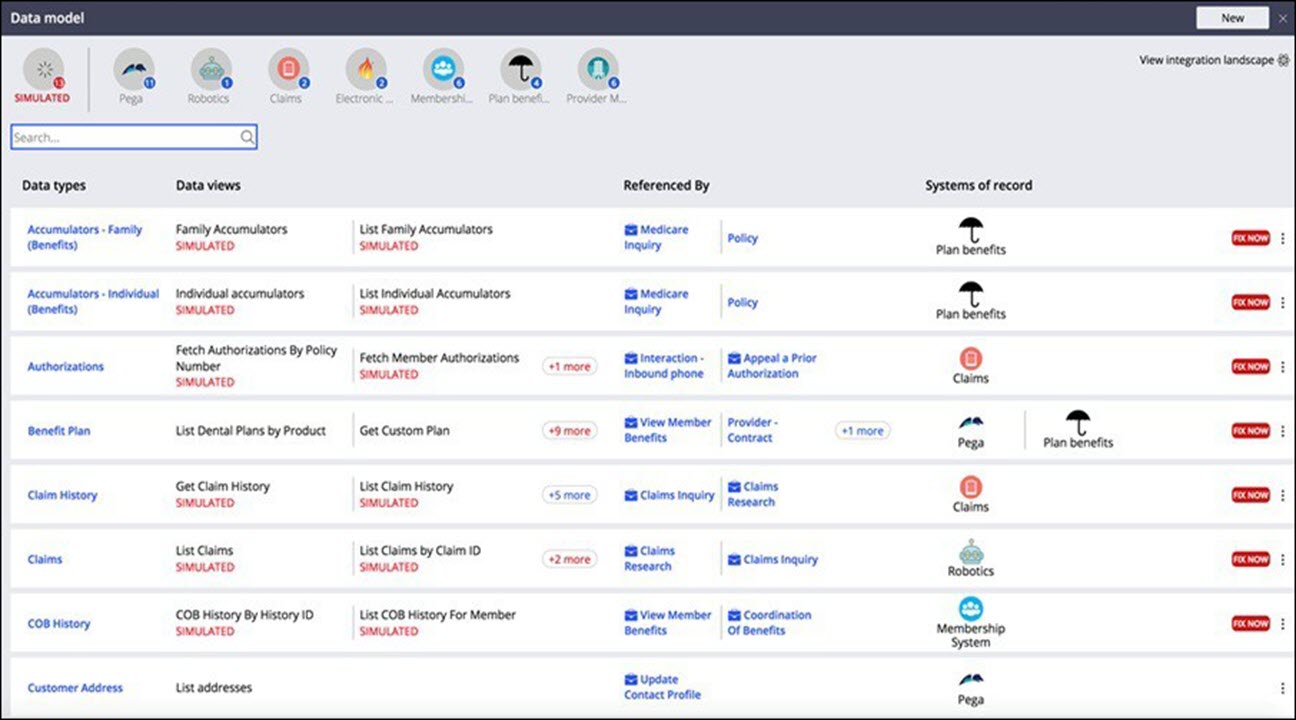Viewport: 1296px width, 720px height.
Task: Click the SIMULATED filter icon
Action: [x=43, y=70]
